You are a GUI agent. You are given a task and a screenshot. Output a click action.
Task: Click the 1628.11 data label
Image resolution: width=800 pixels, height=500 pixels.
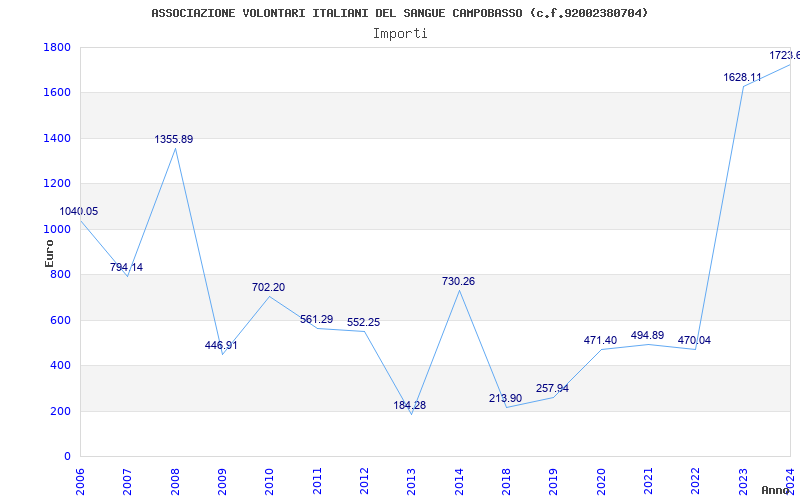coord(742,78)
